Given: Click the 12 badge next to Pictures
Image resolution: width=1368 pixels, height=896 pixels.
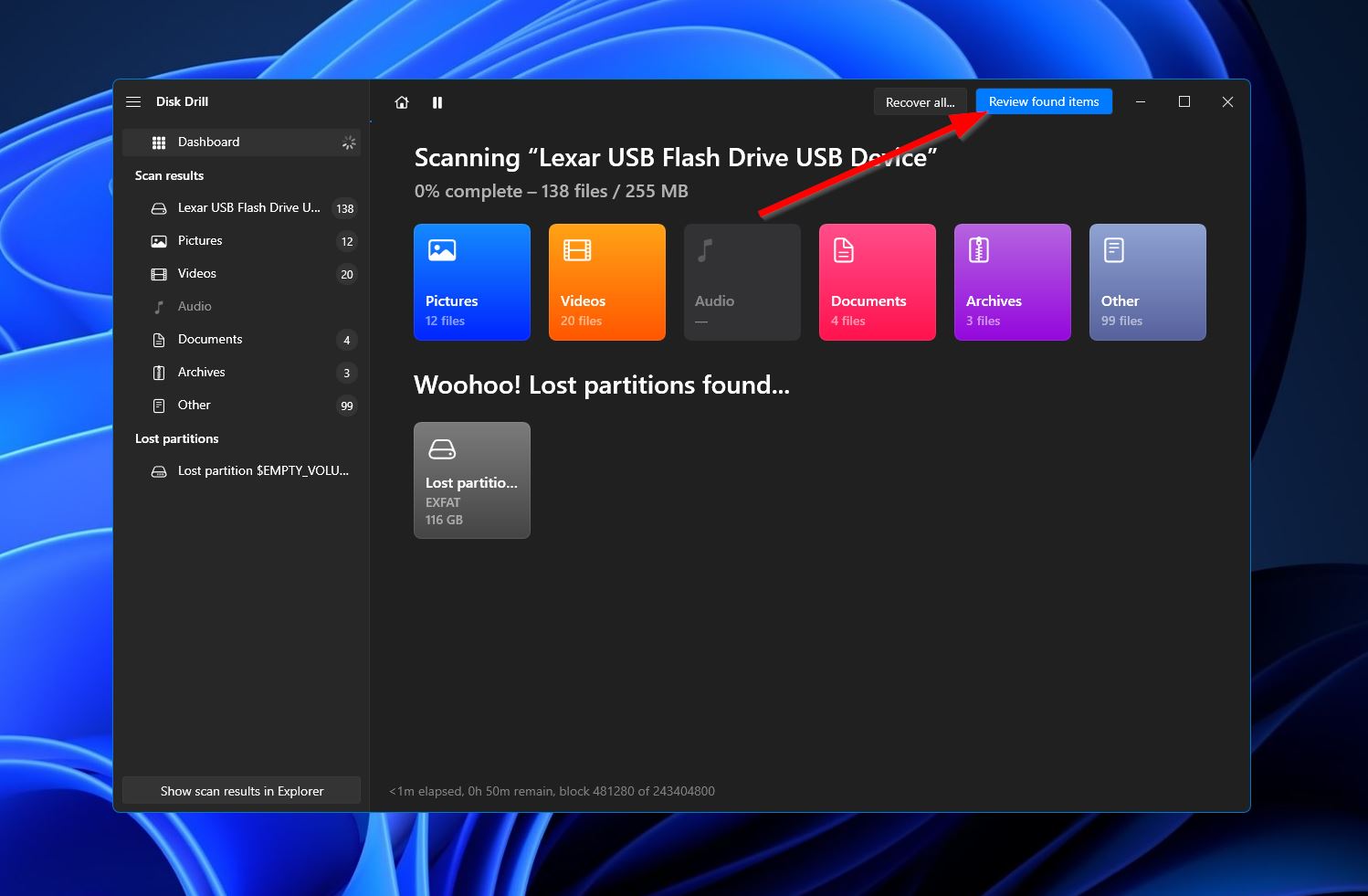Looking at the screenshot, I should tap(347, 242).
